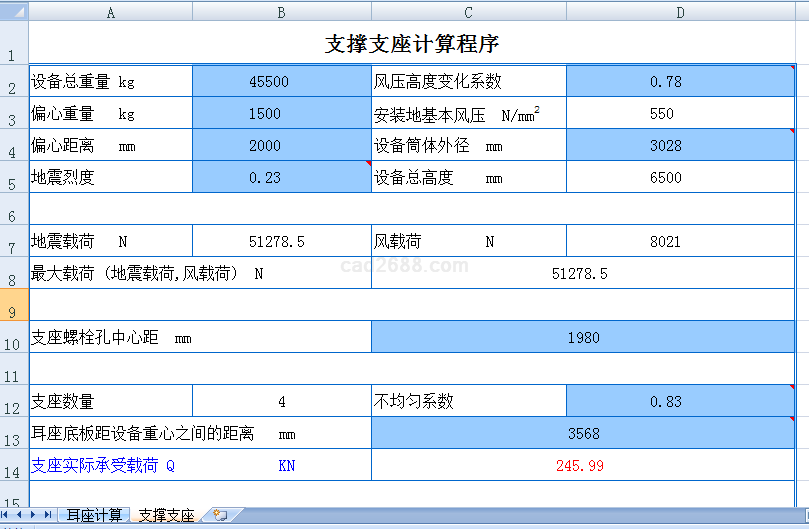Select seismic intensity cell with value 0.23
This screenshot has height=529, width=809.
[281, 178]
